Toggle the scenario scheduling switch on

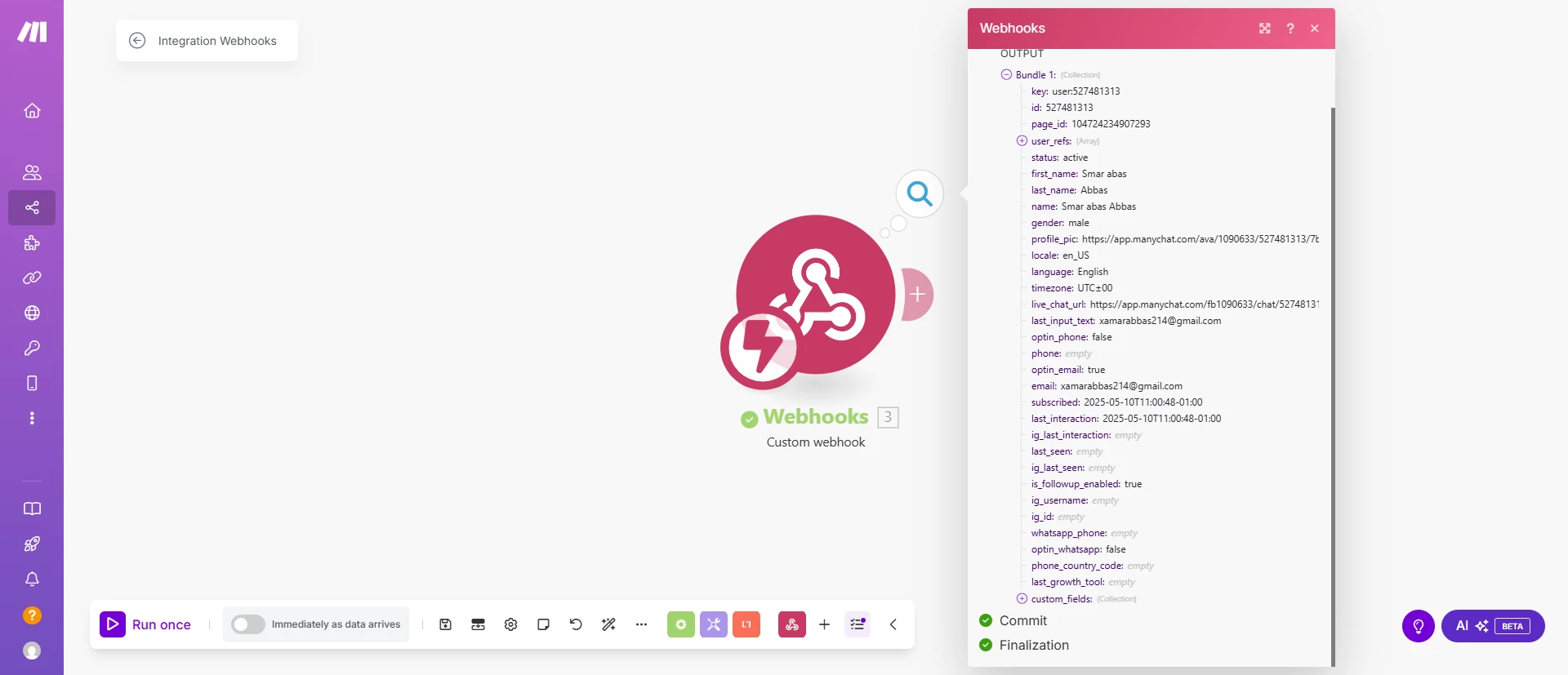coord(247,624)
